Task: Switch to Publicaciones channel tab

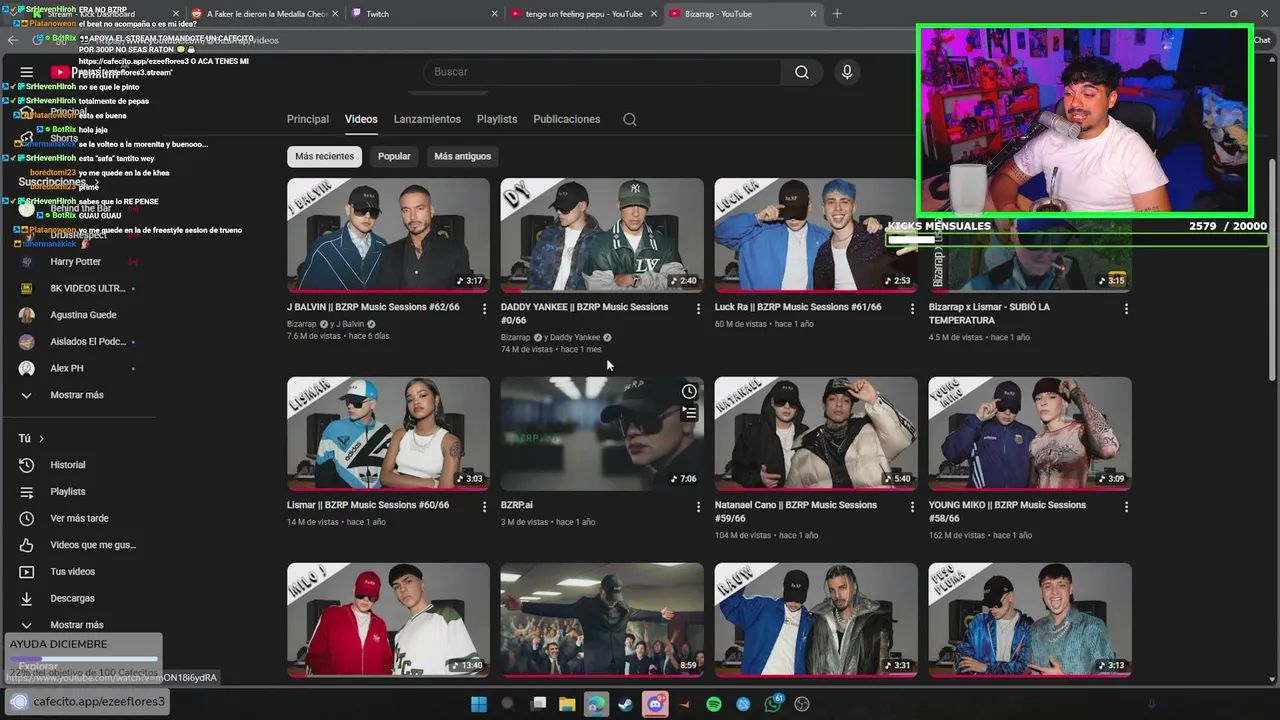Action: coord(567,119)
